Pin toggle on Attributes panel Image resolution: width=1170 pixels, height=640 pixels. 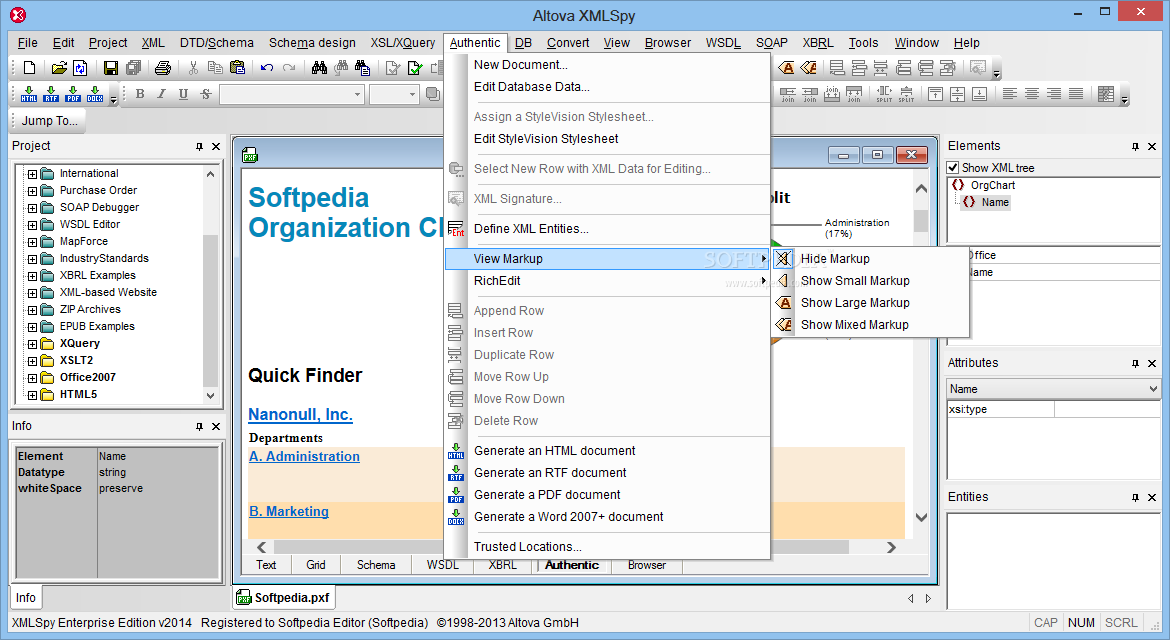click(x=1135, y=363)
